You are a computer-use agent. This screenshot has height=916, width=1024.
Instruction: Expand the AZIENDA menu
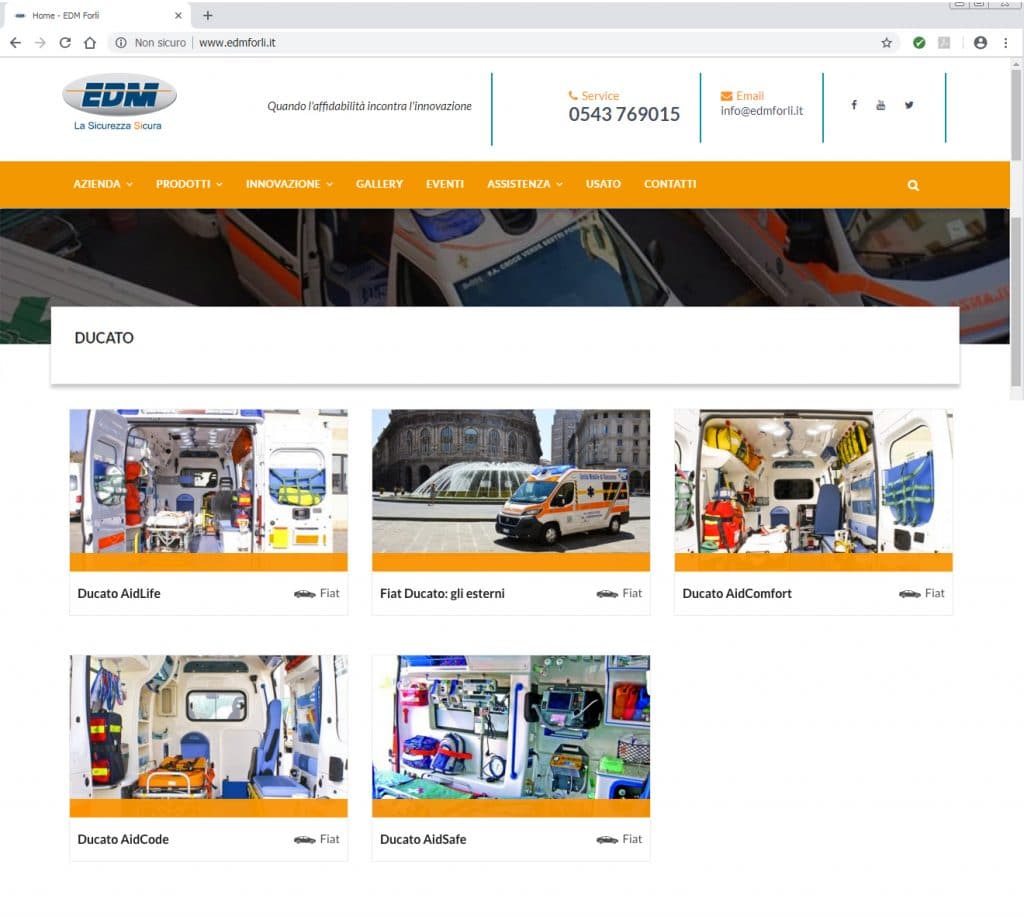click(x=103, y=184)
